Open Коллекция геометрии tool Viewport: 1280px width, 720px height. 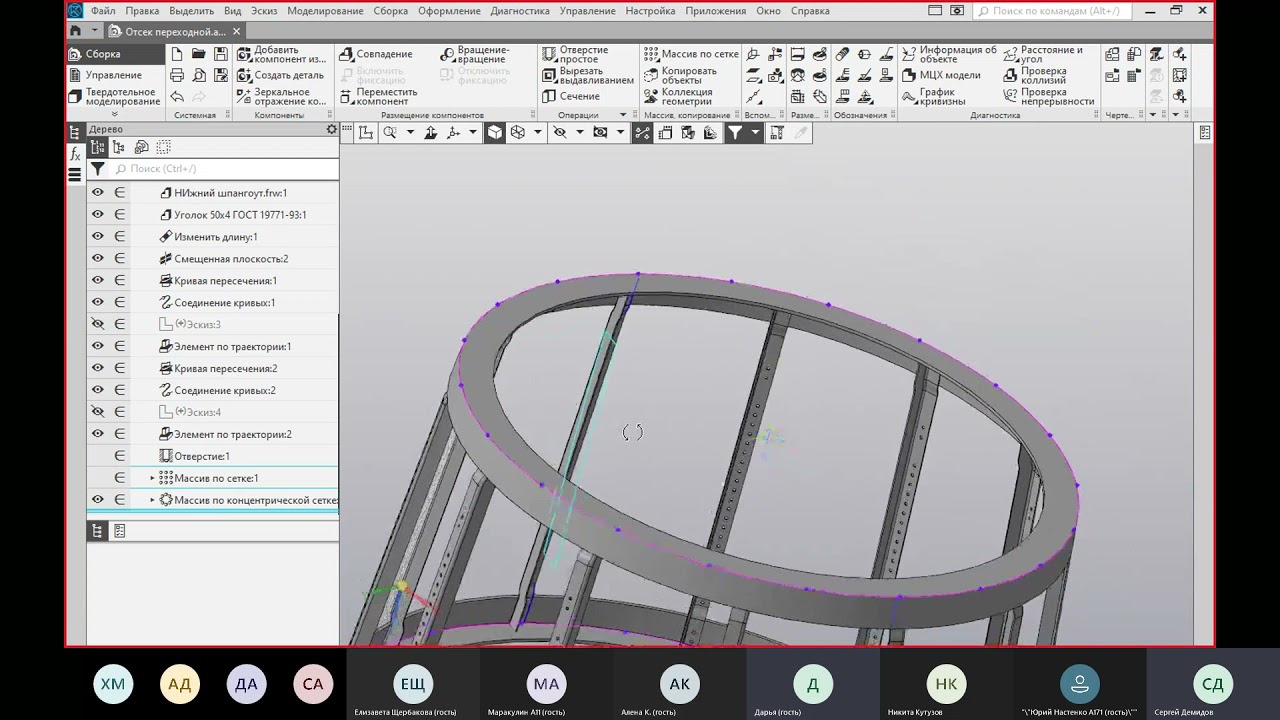679,97
